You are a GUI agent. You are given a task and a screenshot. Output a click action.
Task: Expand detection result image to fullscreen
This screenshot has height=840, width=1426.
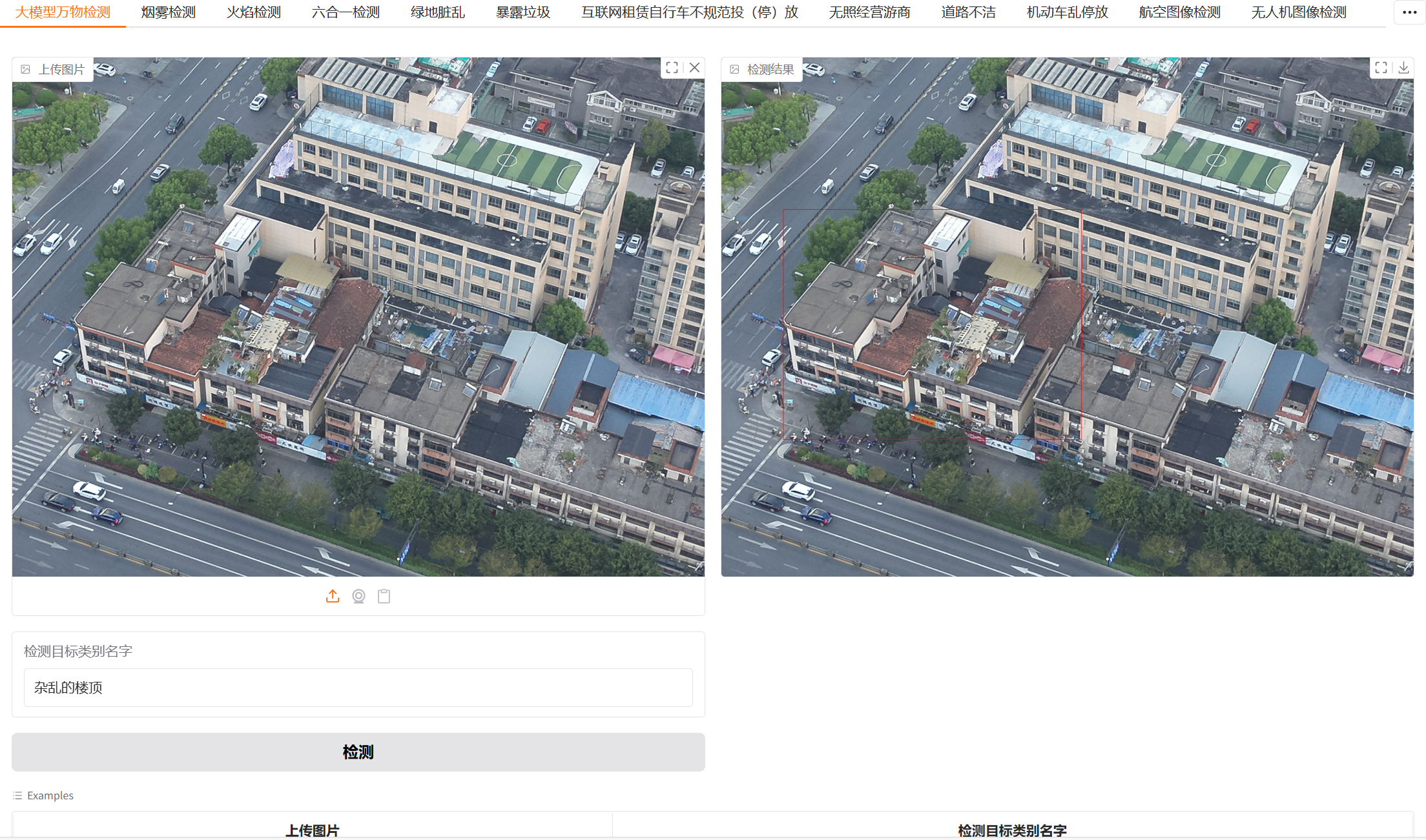[1381, 68]
